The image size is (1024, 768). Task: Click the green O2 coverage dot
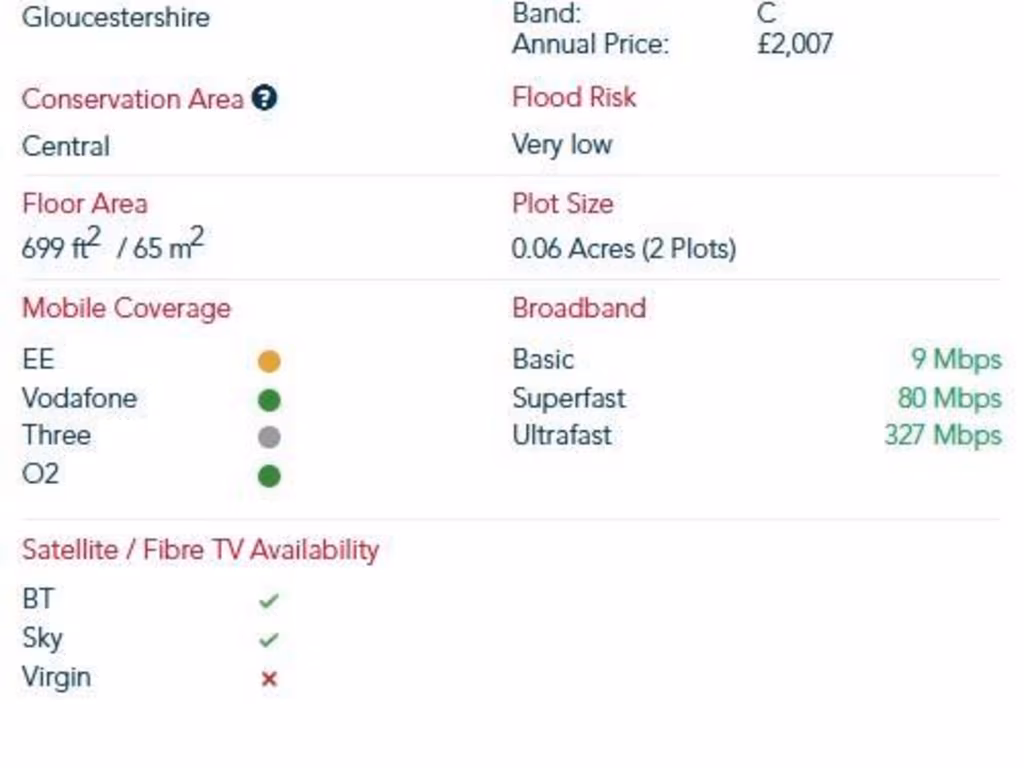(x=269, y=475)
